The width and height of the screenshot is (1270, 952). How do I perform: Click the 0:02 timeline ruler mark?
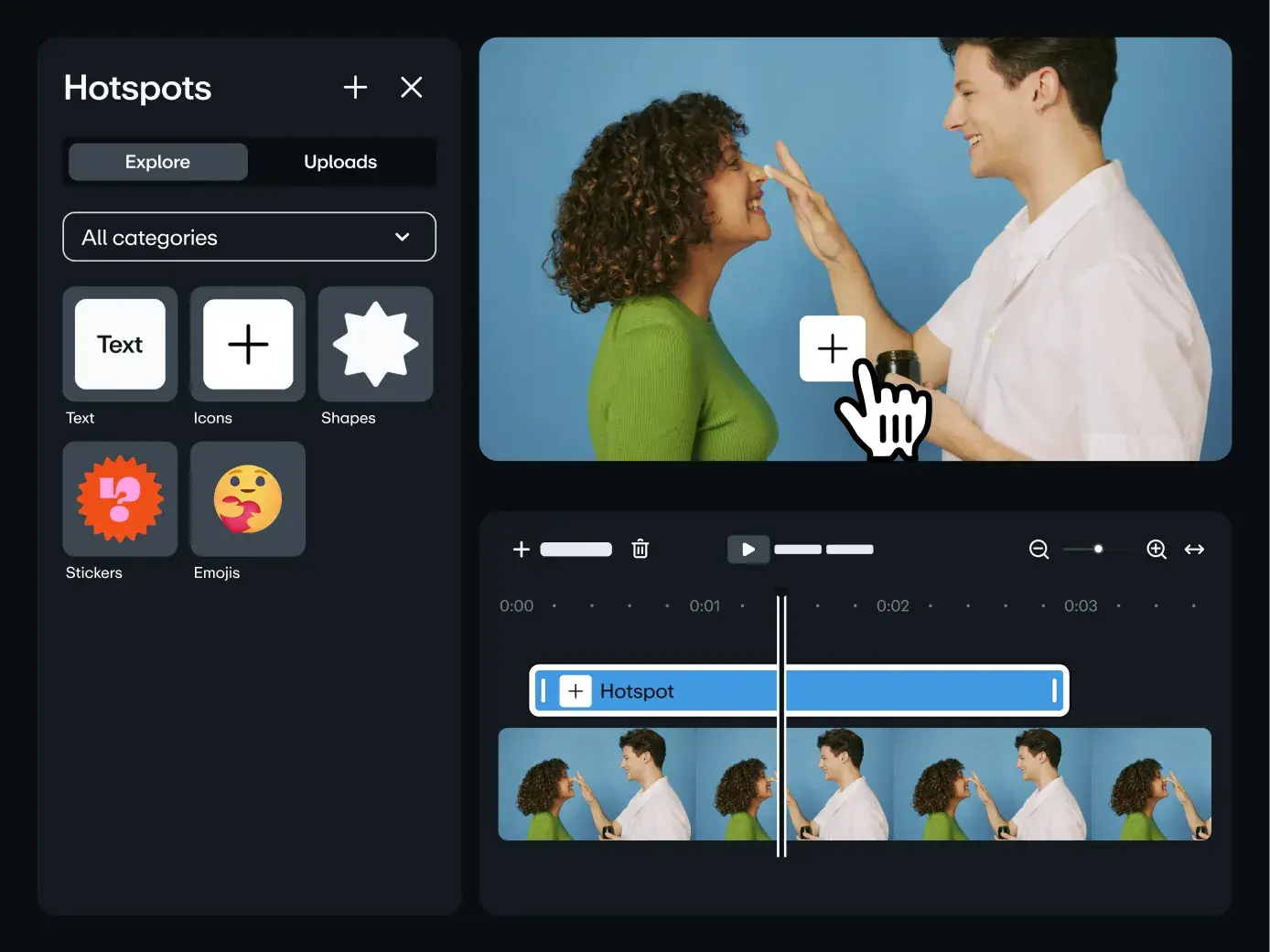point(893,605)
